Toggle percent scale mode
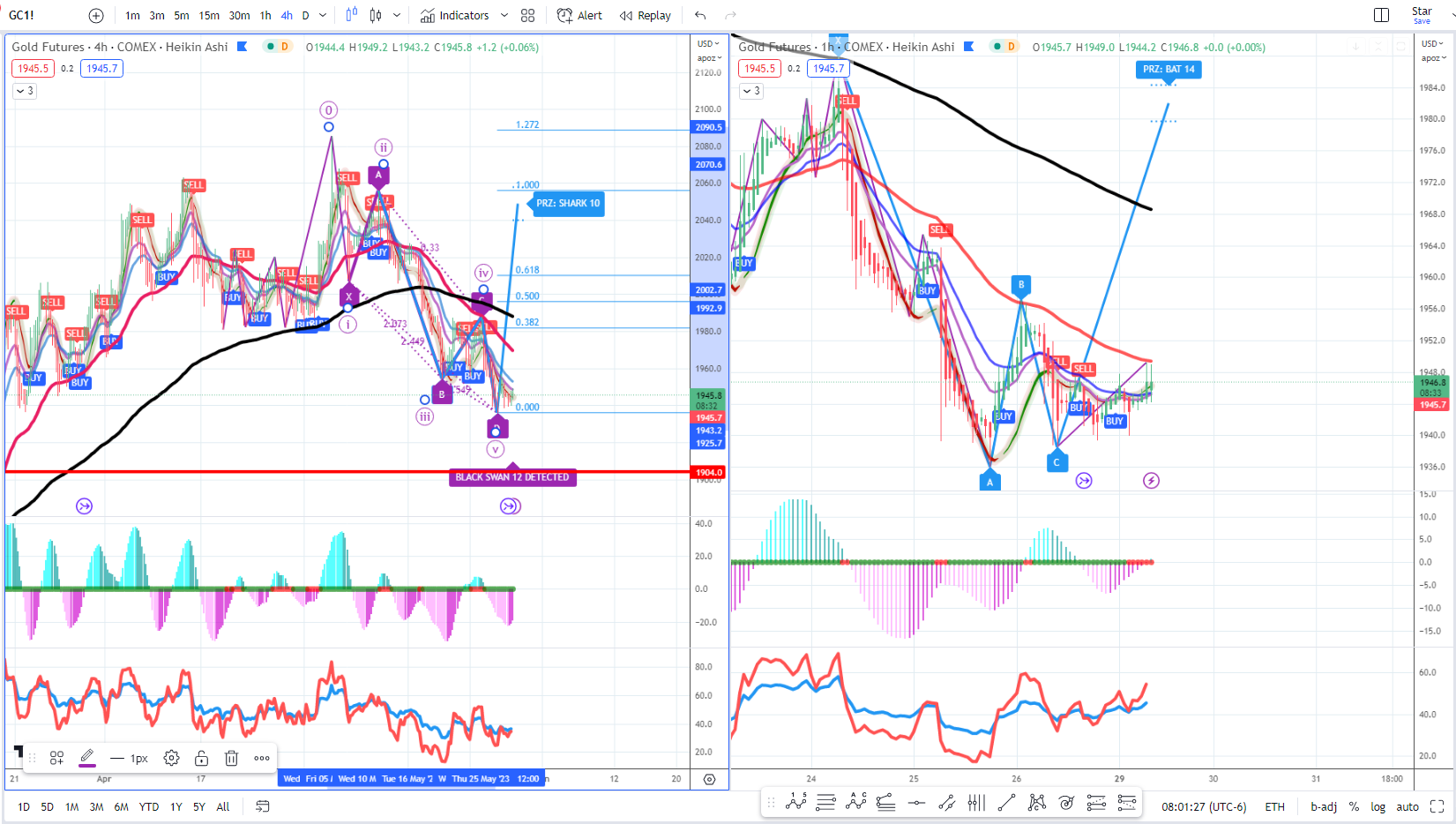Screen dimensions: 1456x824 click(x=1354, y=806)
